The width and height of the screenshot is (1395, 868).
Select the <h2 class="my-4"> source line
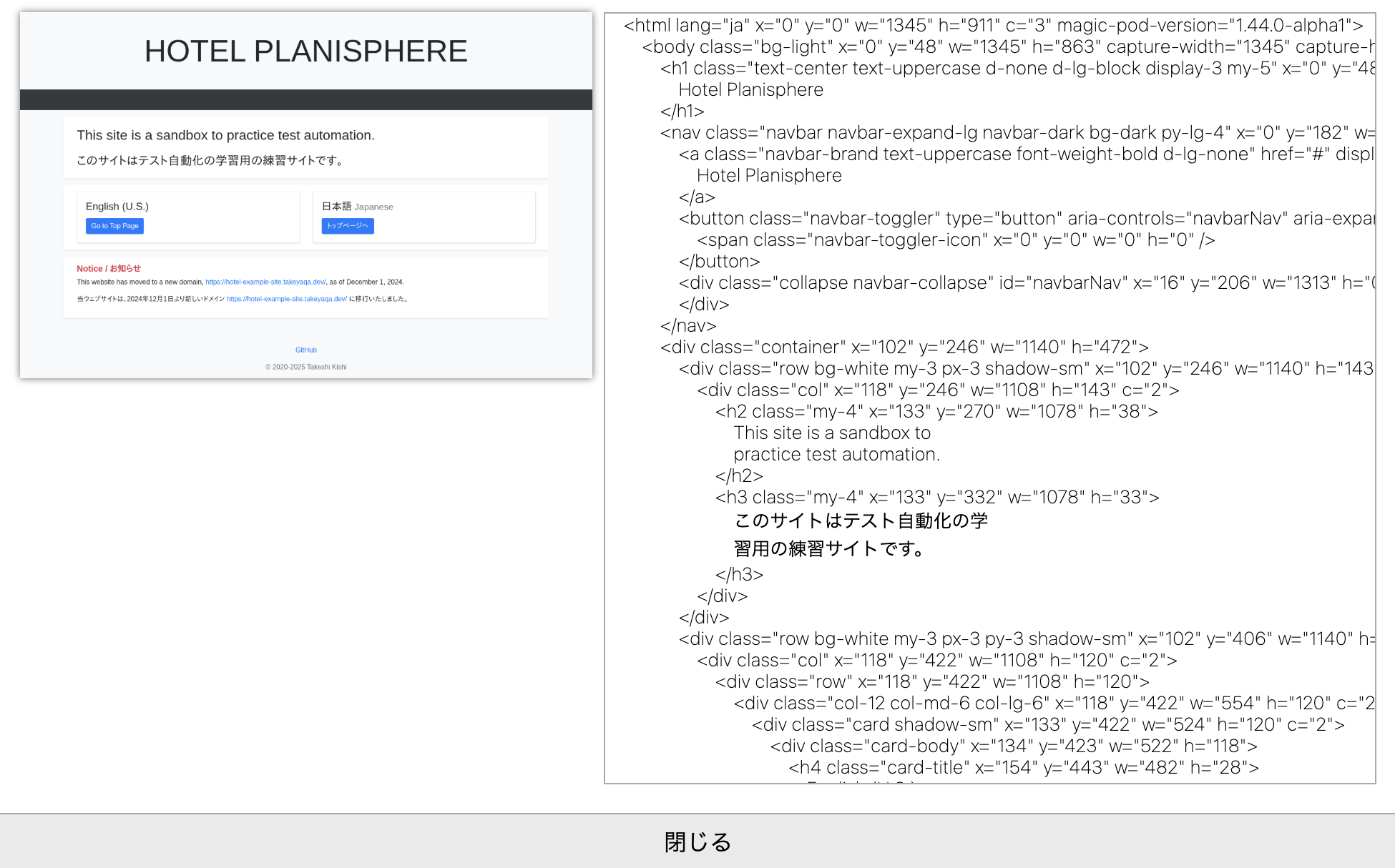click(936, 412)
